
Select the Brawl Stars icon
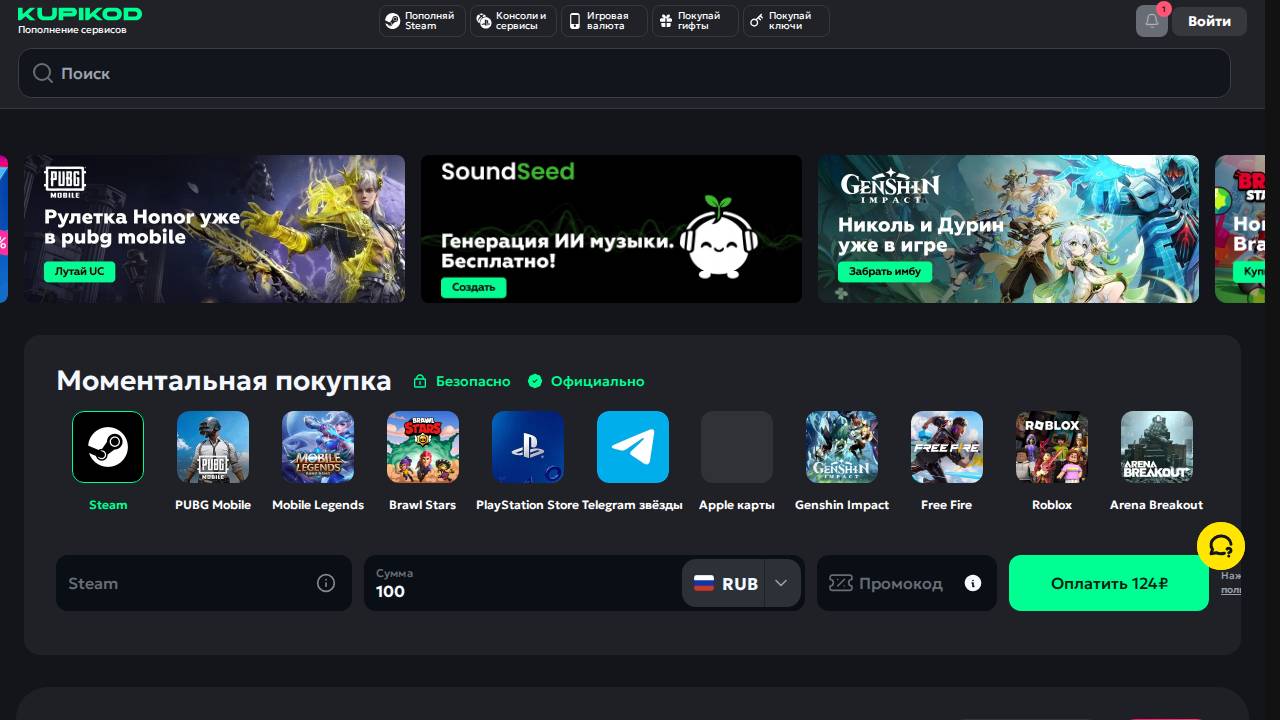pyautogui.click(x=423, y=447)
